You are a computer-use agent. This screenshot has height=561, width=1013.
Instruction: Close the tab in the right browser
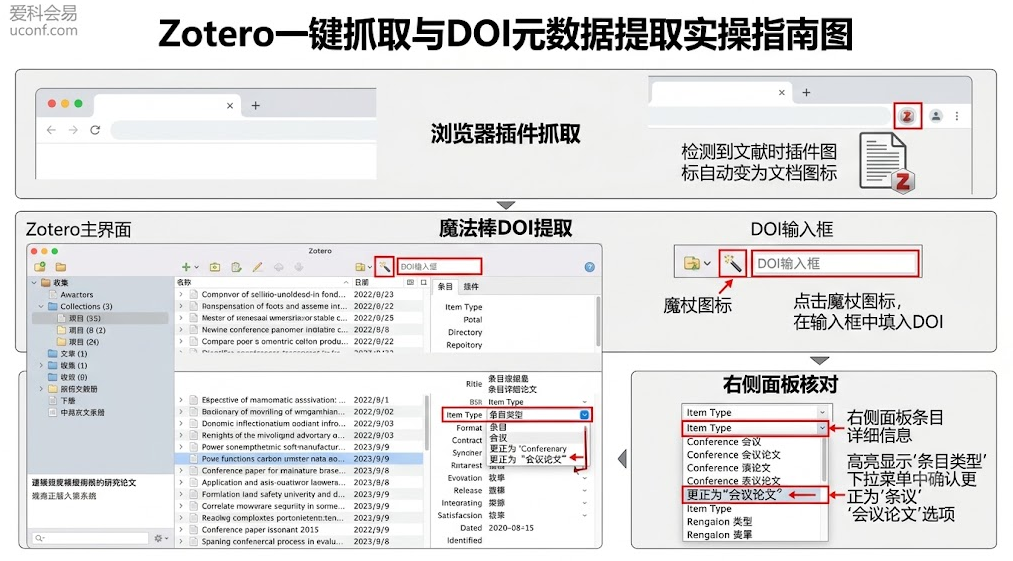click(782, 92)
